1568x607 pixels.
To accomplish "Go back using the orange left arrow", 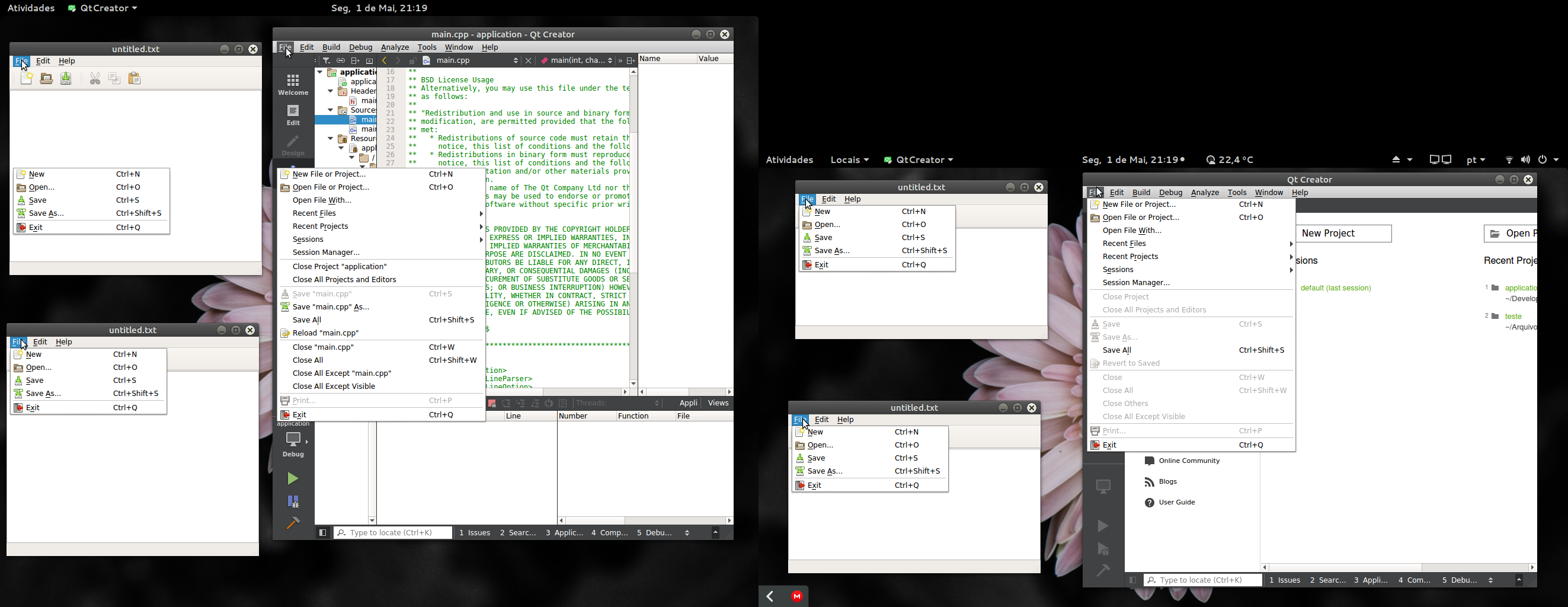I will (384, 61).
